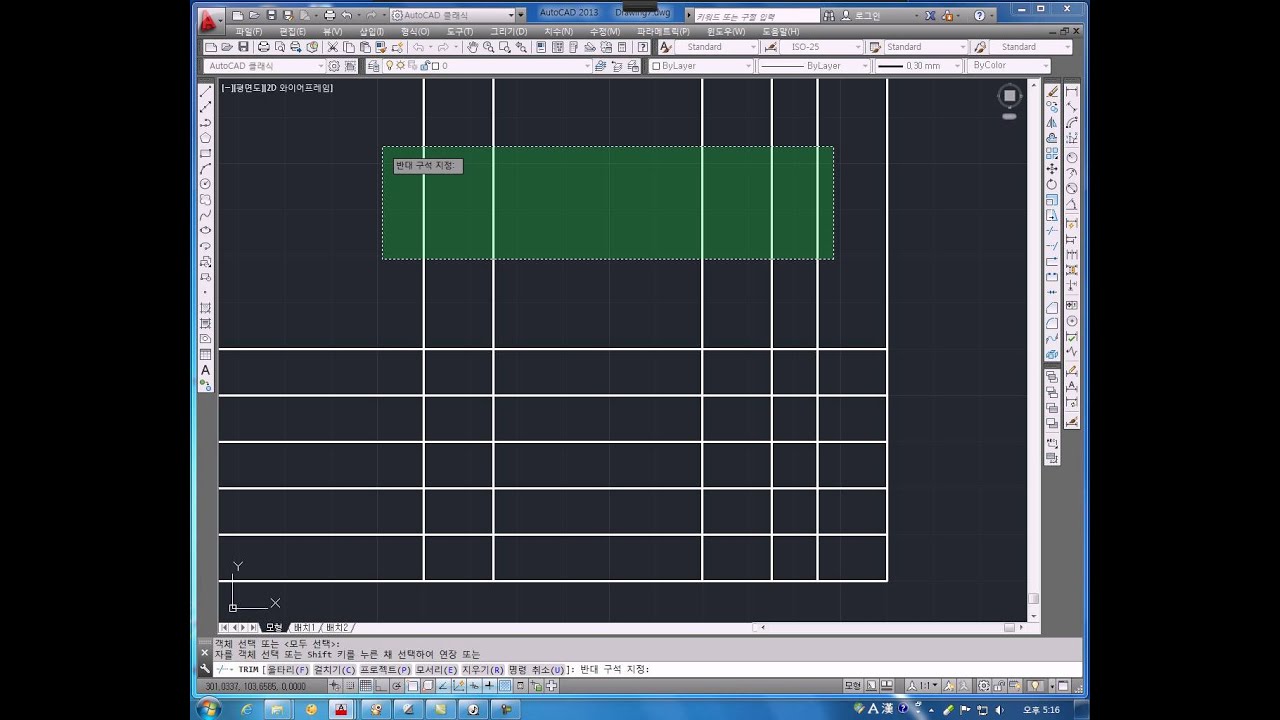Image resolution: width=1280 pixels, height=720 pixels.
Task: Open the ISO-25 dimension style dropdown
Action: 821,47
